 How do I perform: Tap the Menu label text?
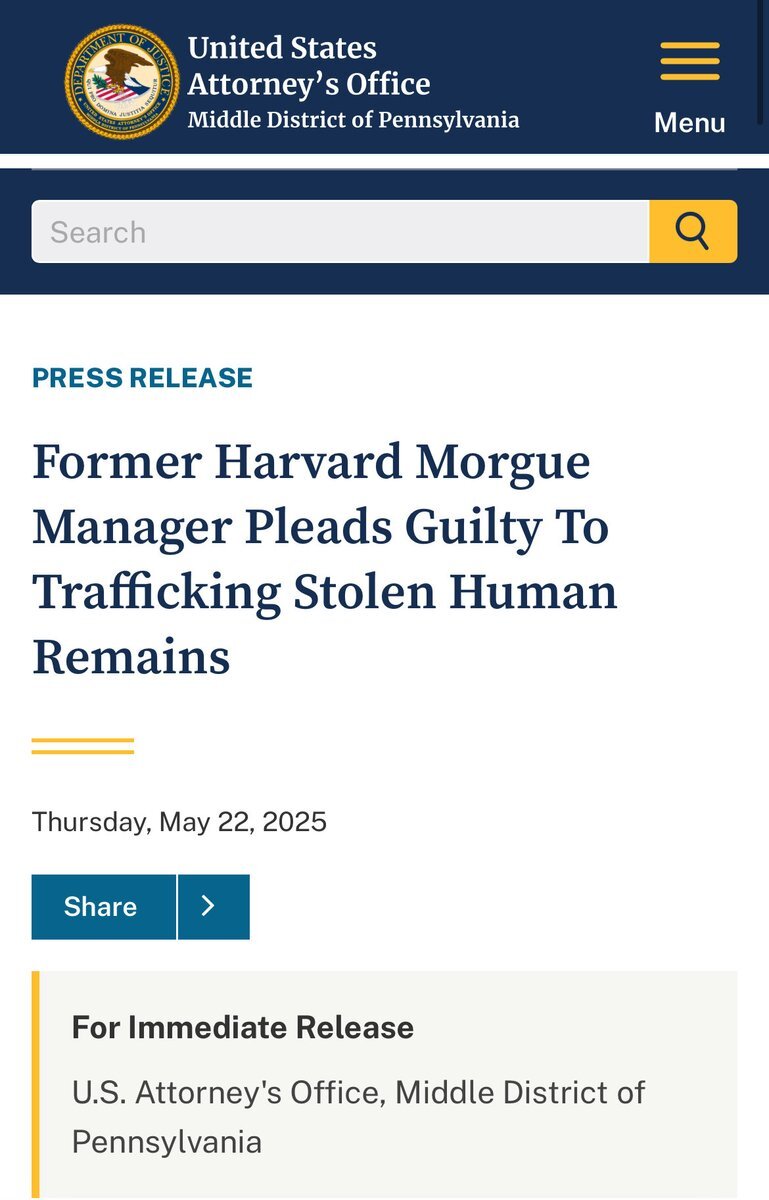tap(689, 123)
